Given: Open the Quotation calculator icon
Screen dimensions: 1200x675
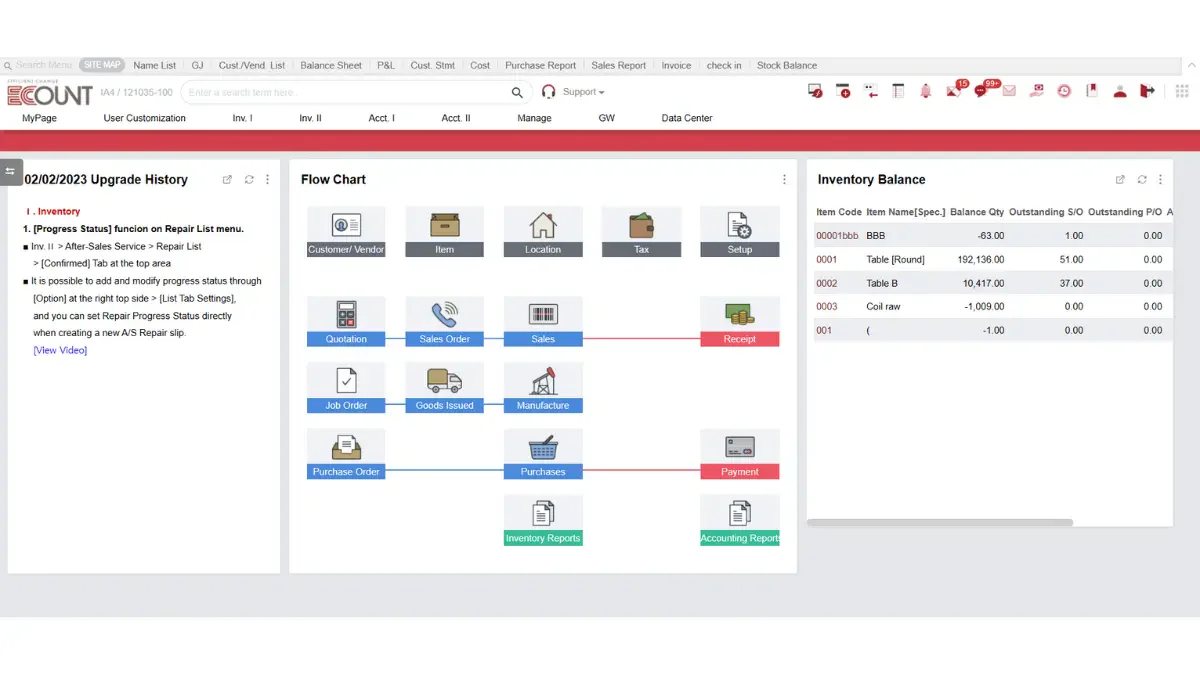Looking at the screenshot, I should coord(346,321).
